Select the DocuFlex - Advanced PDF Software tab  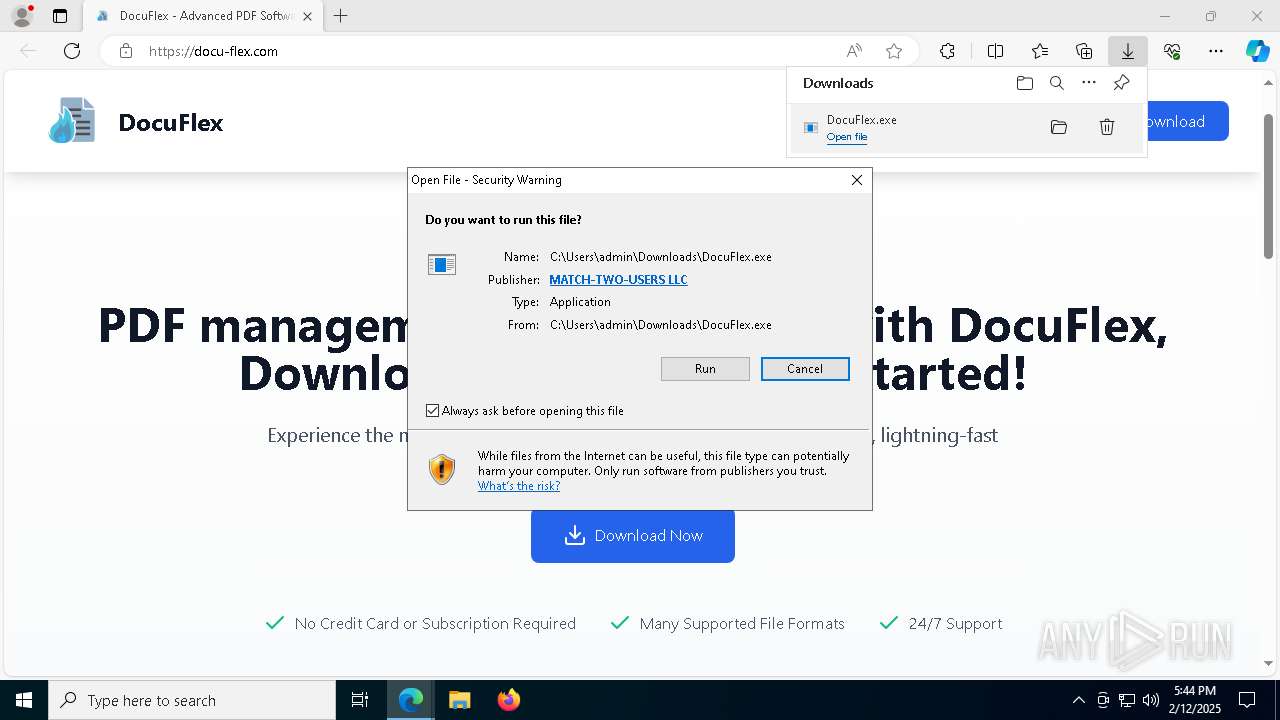[203, 16]
